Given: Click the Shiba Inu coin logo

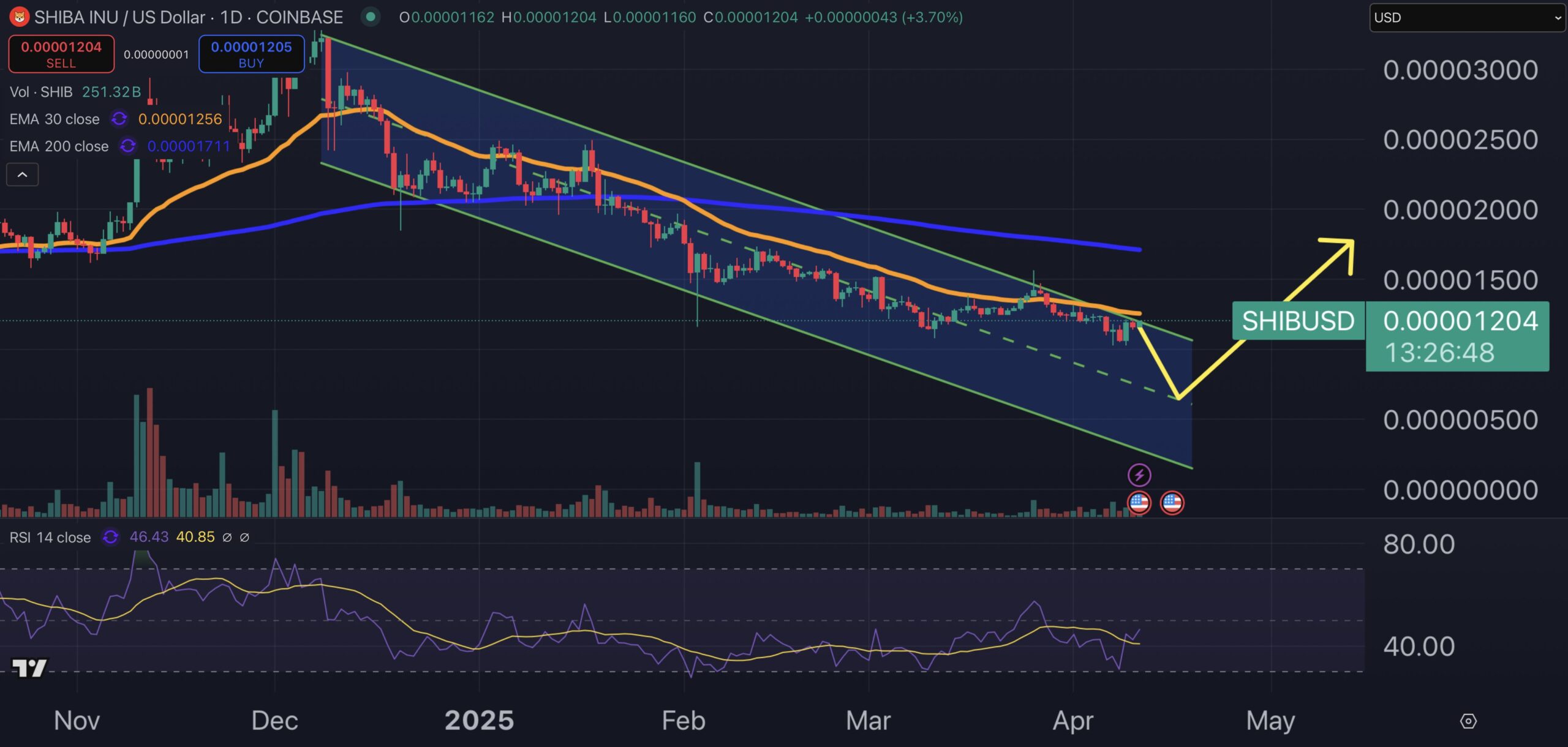Looking at the screenshot, I should 19,17.
